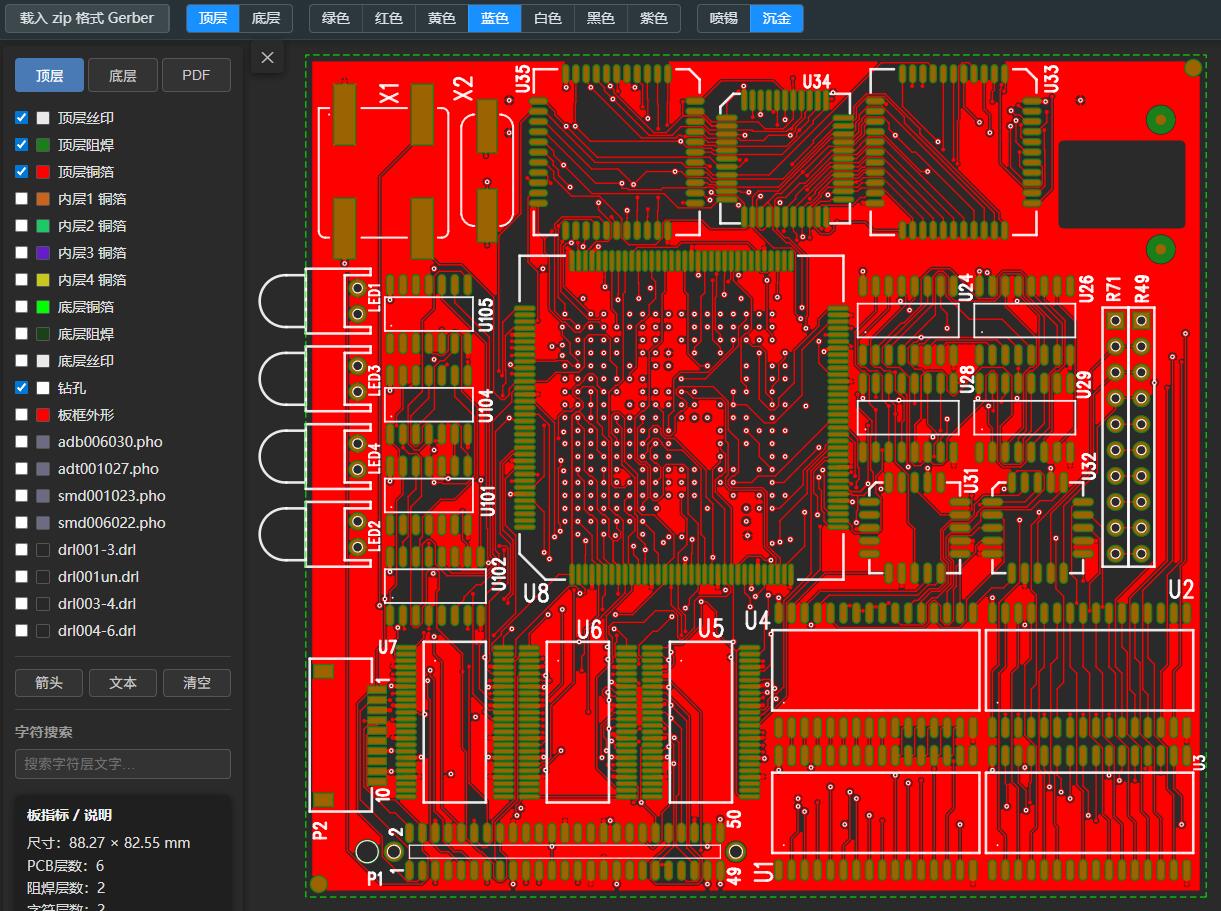
Task: Uncheck the 顶层丝印 layer checkbox
Action: 22,118
